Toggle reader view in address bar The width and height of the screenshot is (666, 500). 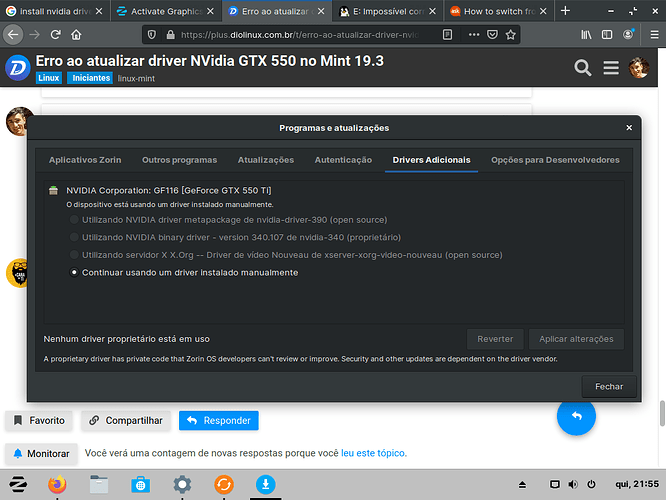[x=447, y=34]
